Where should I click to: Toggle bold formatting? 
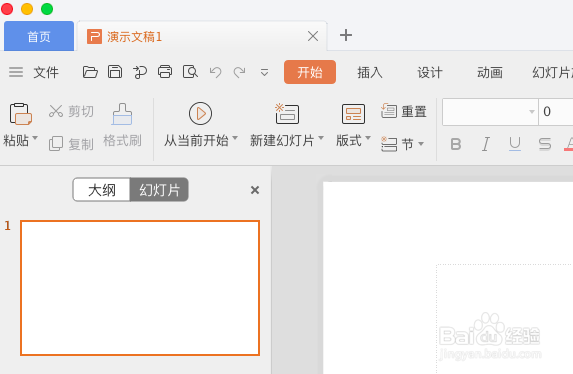tap(456, 144)
